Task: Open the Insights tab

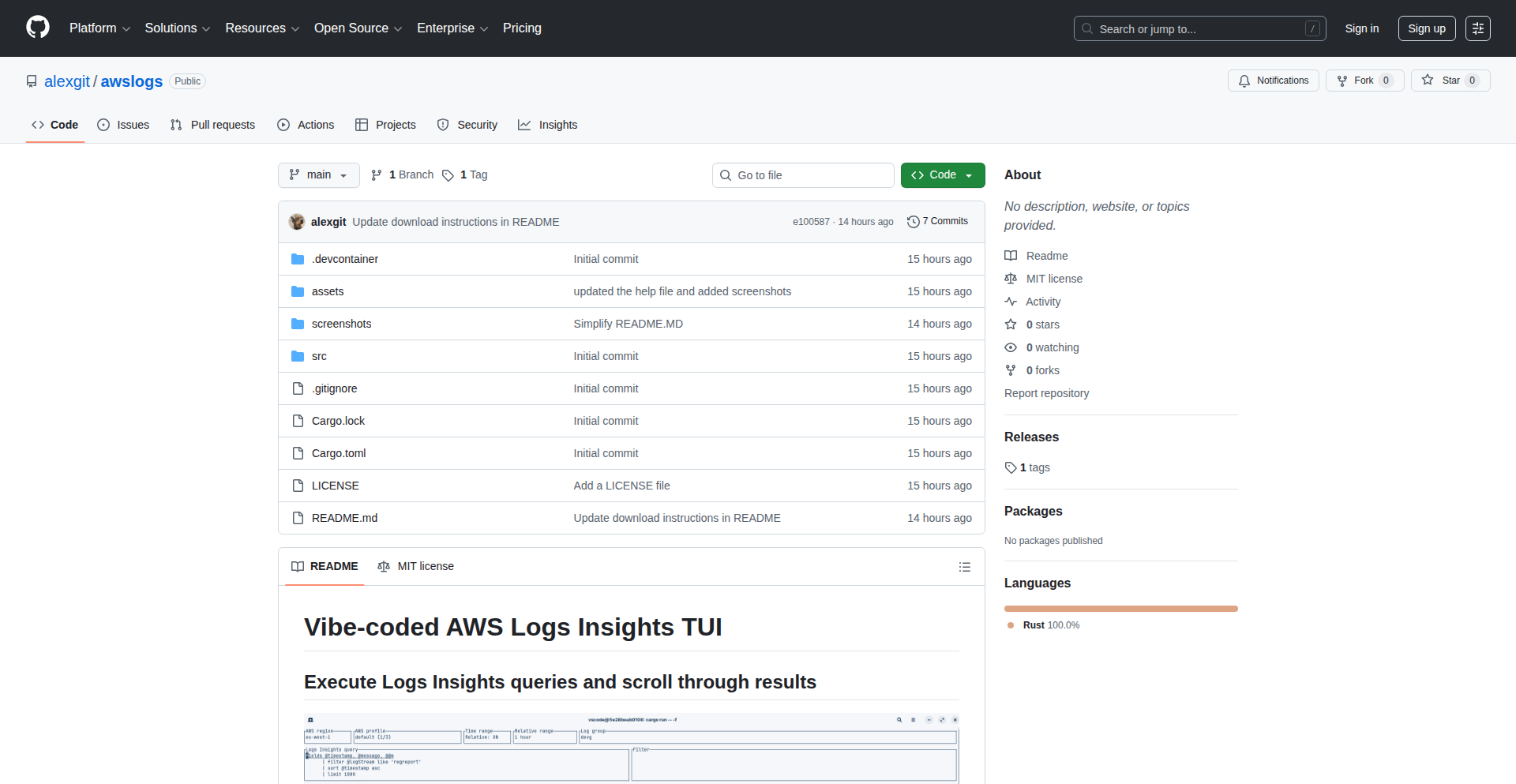Action: 548,125
